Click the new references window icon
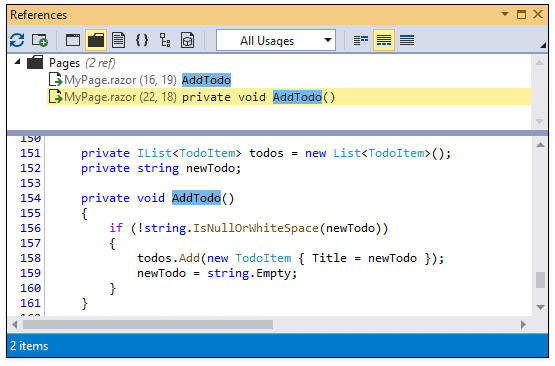Screen dimensions: 555x366 click(x=40, y=40)
